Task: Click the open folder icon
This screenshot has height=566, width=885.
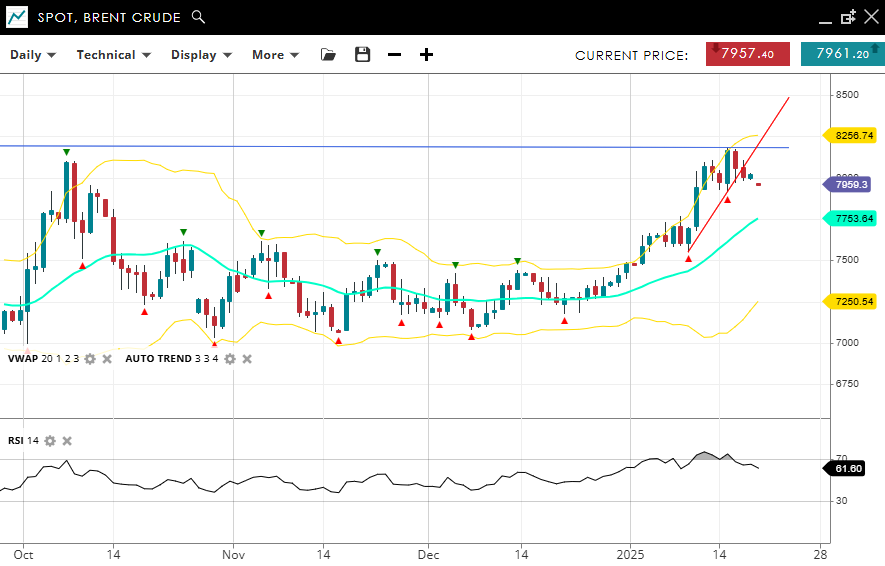Action: (328, 55)
